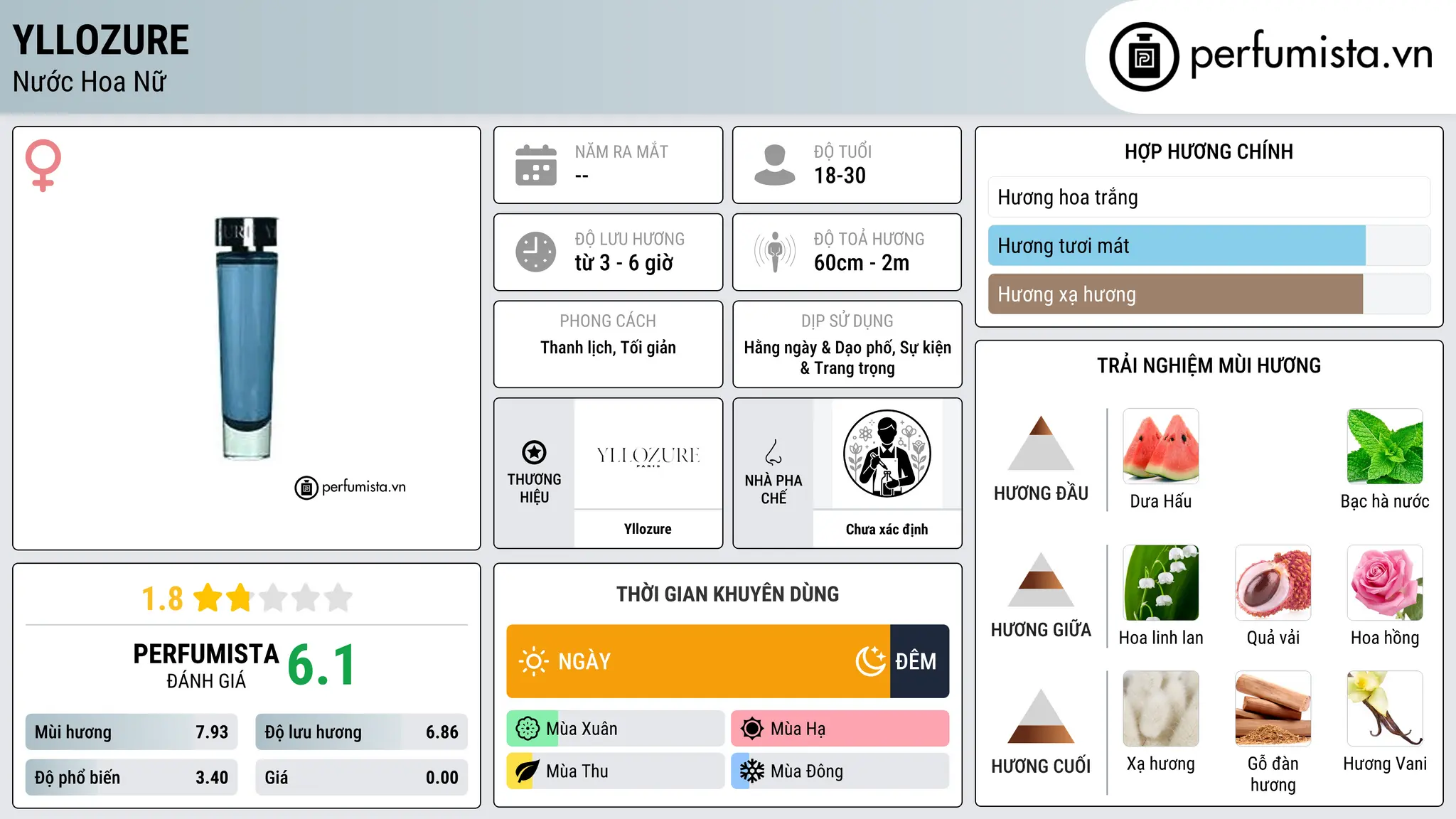Click the Độ phổ biến 3.40 score row
Image resolution: width=1456 pixels, height=819 pixels.
[x=132, y=777]
